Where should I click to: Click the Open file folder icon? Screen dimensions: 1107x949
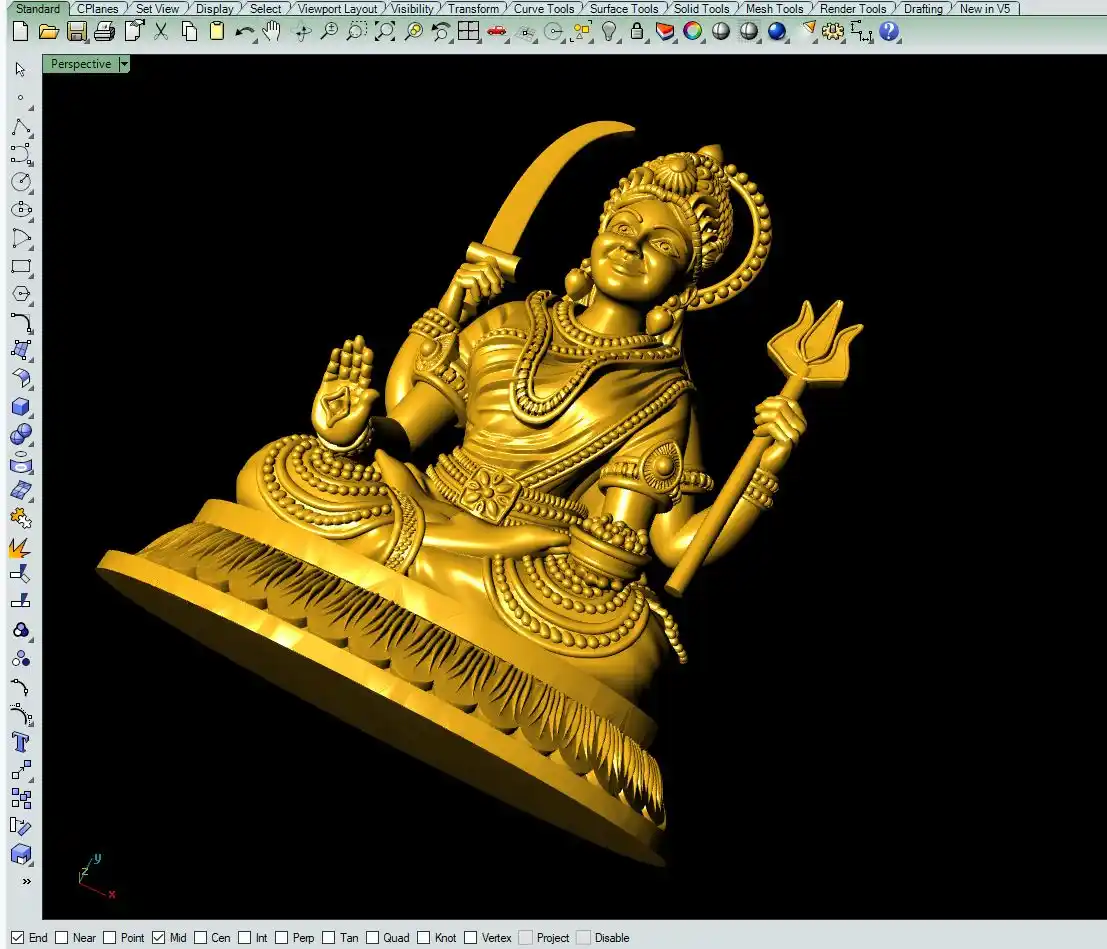coord(47,31)
